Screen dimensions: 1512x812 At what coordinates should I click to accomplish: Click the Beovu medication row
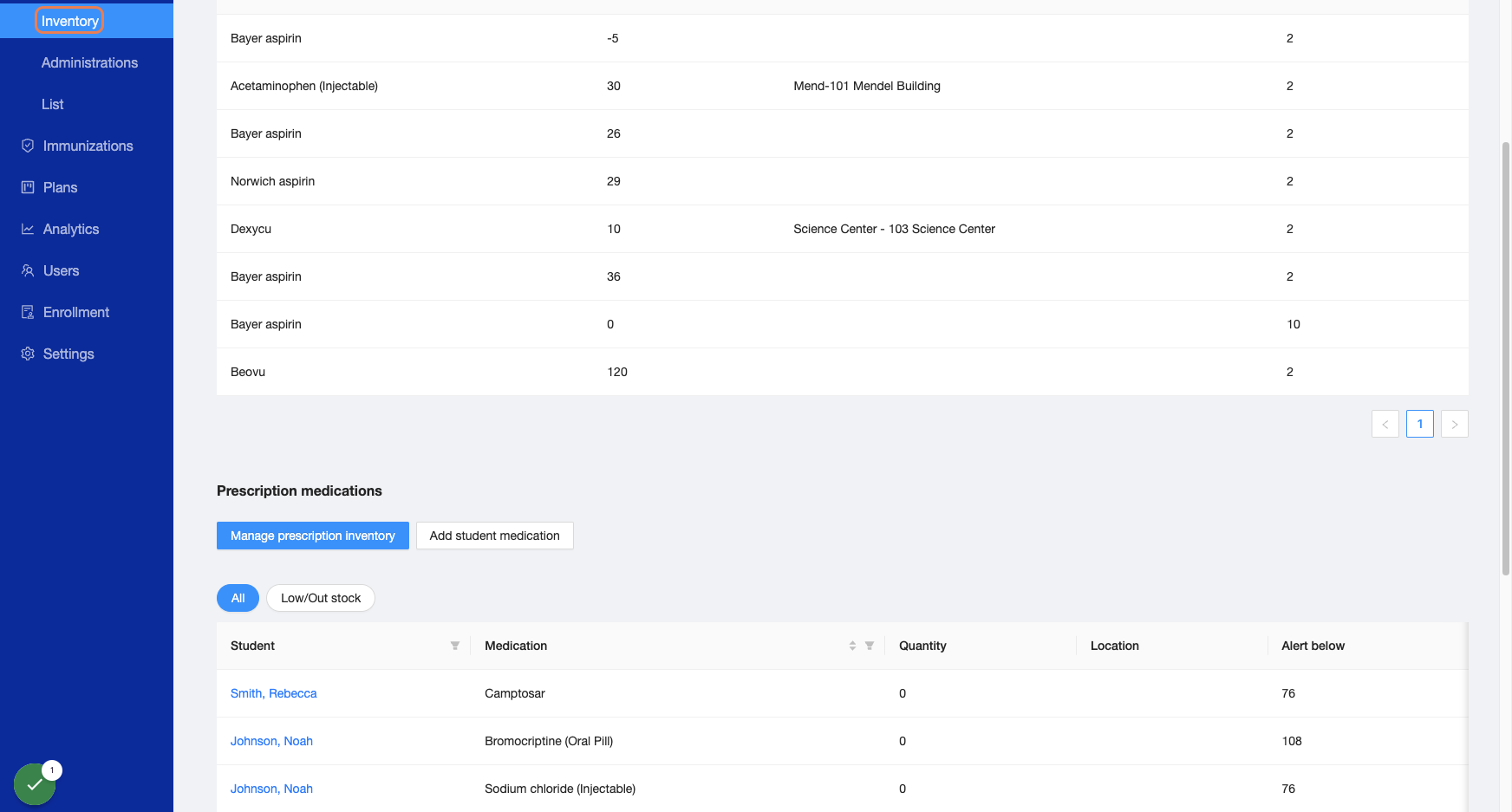click(x=843, y=372)
